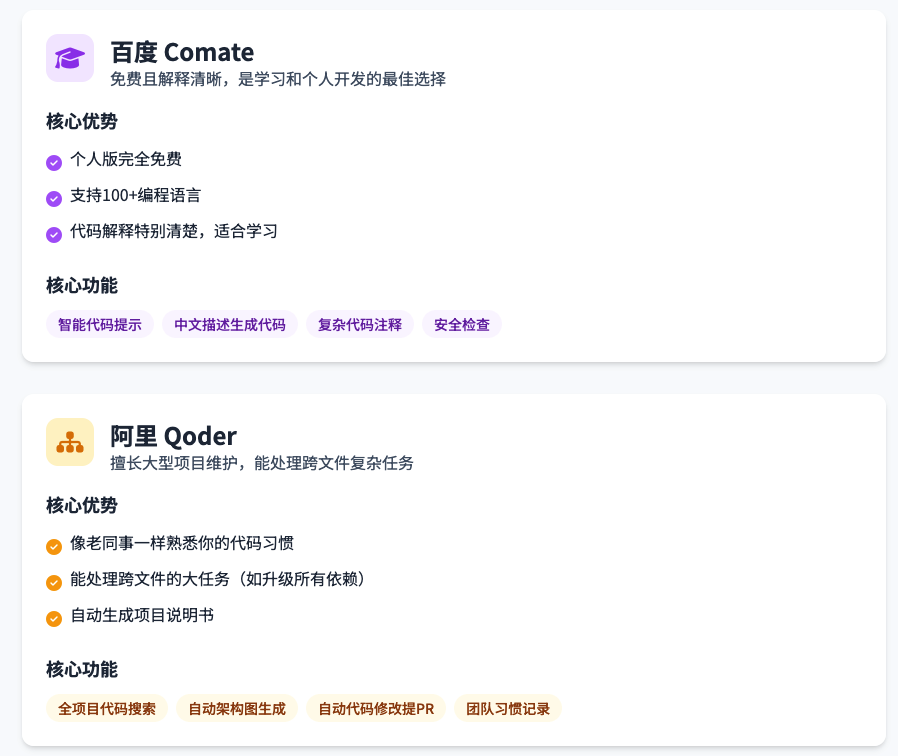Click the purple check icon beside 个人版完全免费
The image size is (898, 756).
click(x=54, y=163)
